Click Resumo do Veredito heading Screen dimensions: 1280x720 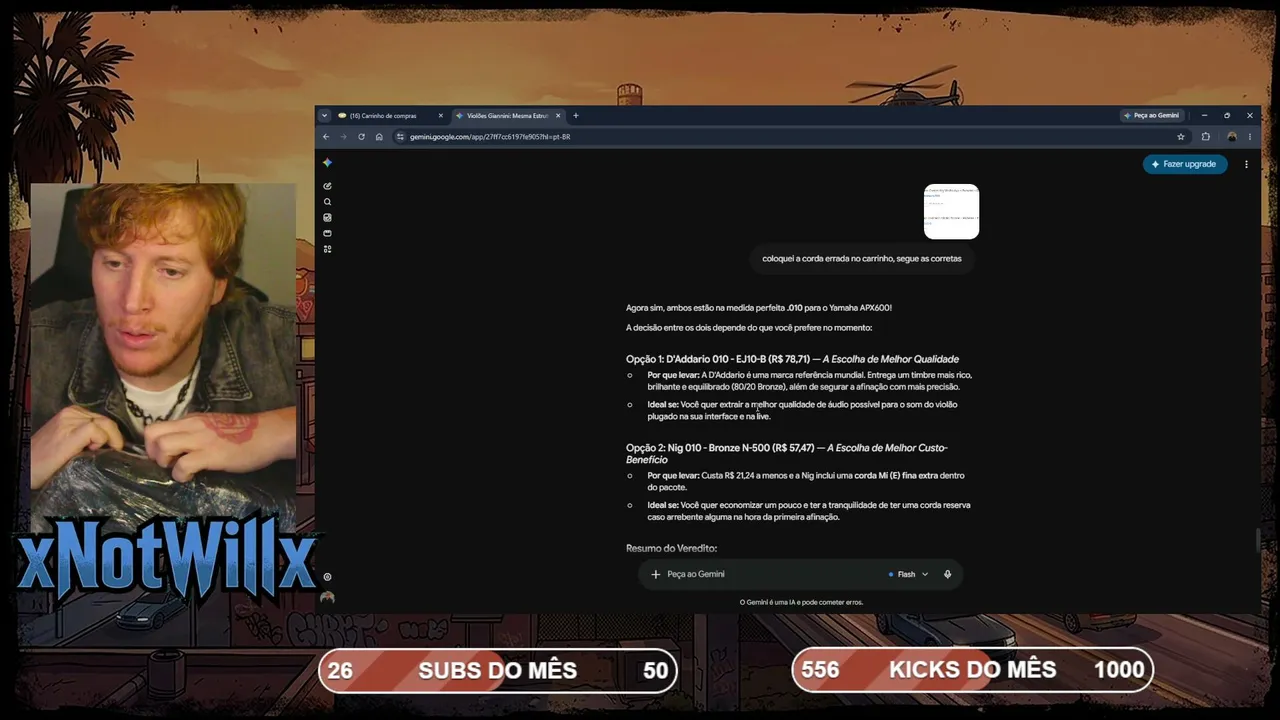pos(671,548)
